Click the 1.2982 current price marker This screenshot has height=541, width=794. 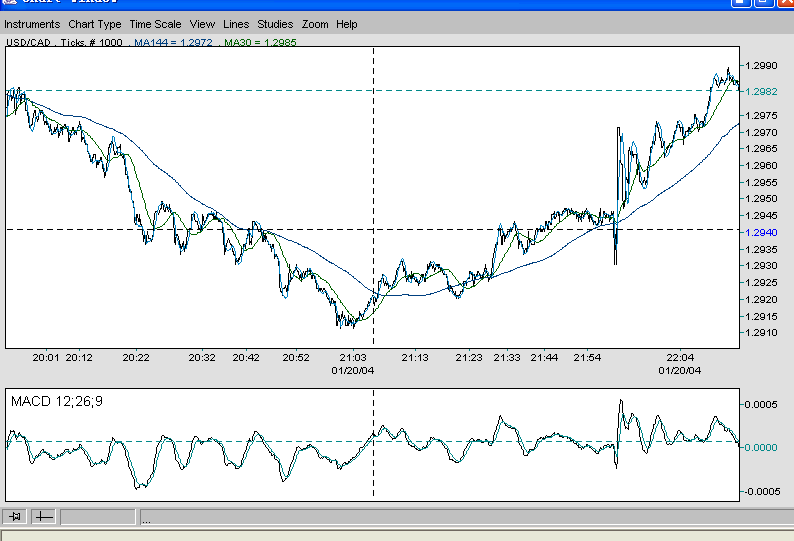point(761,92)
